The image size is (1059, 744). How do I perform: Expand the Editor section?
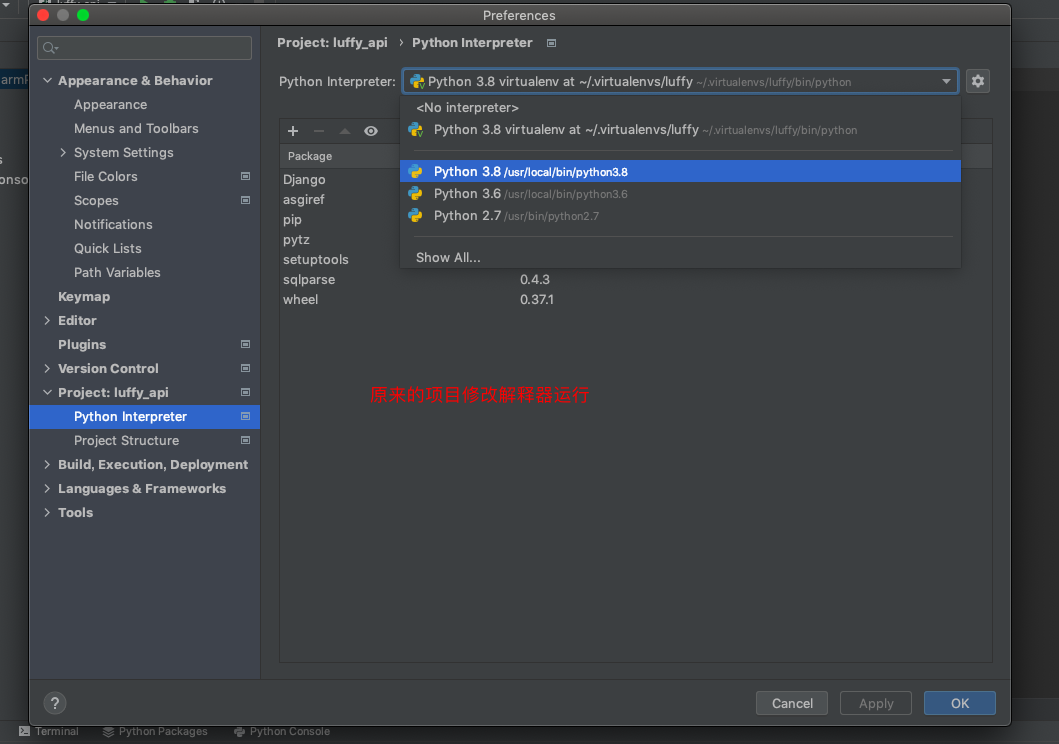point(47,321)
